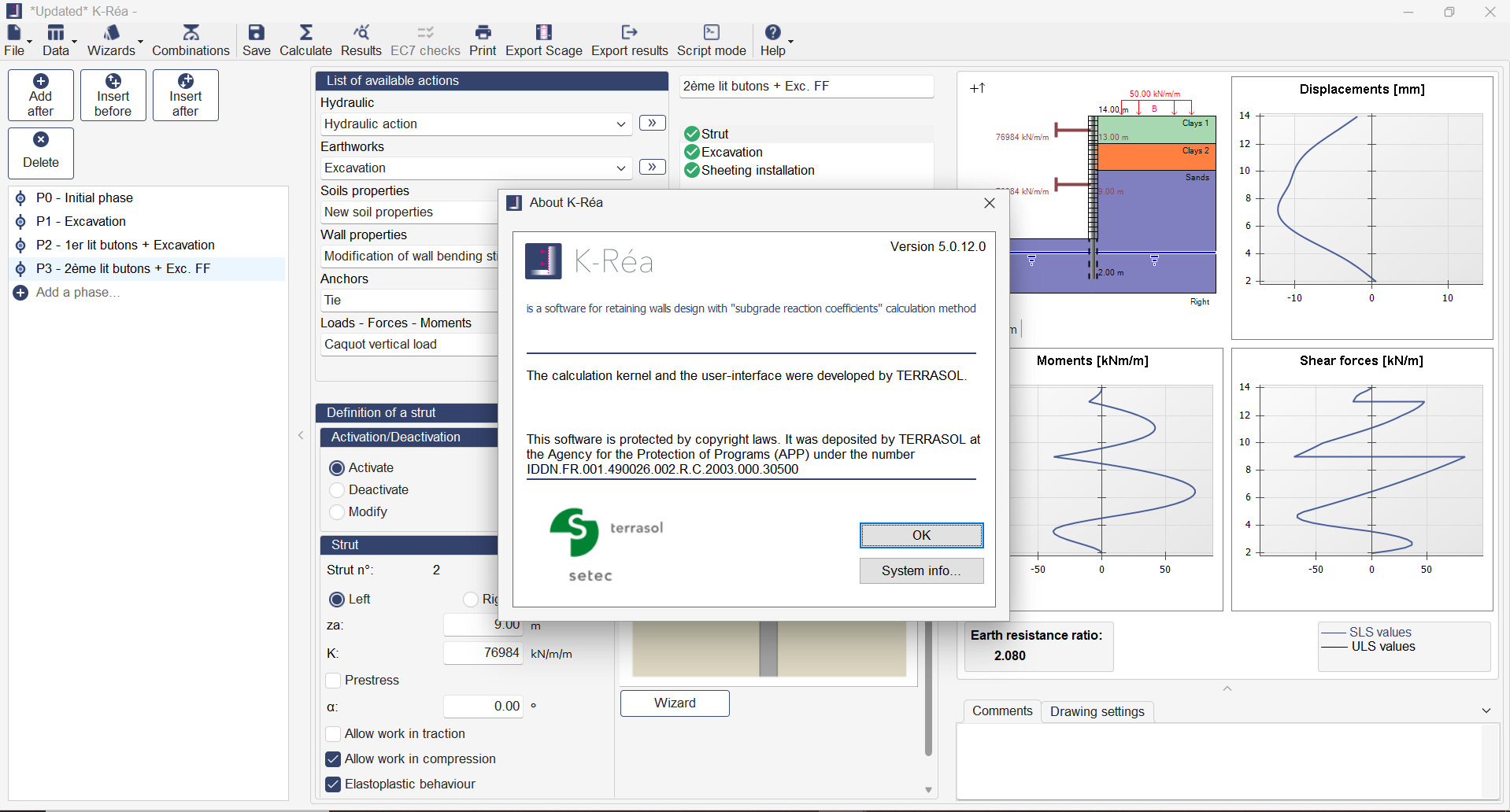Click the green check icon beside Sheeting installation
The image size is (1510, 812).
tap(692, 170)
